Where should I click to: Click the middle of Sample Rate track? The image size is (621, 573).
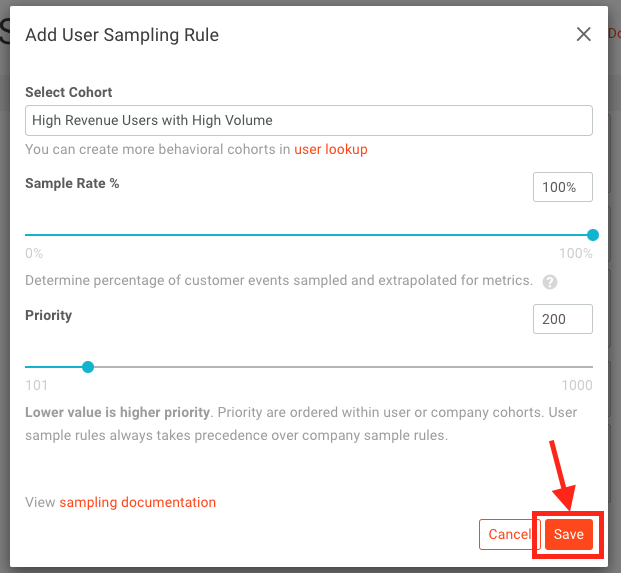click(309, 235)
